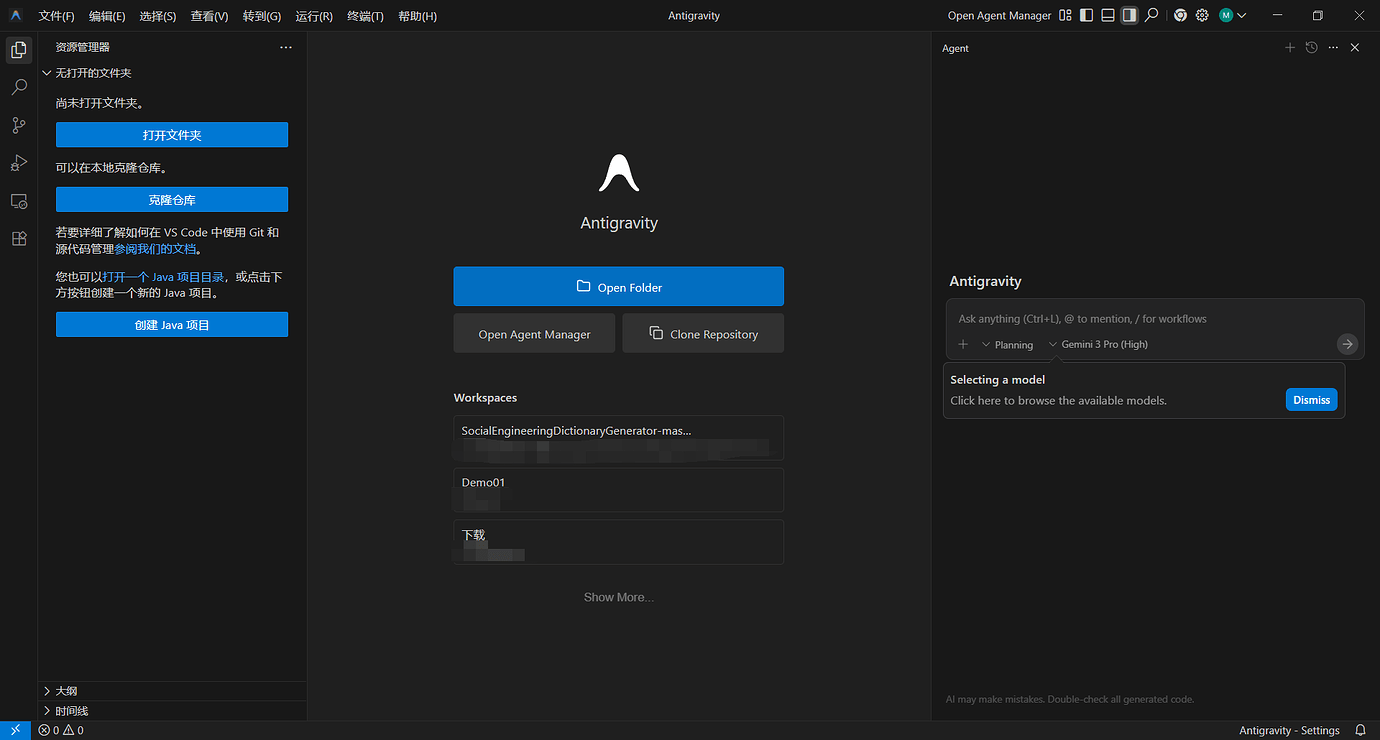The image size is (1380, 740).
Task: Open the account dropdown chevron beside avatar
Action: click(x=1242, y=15)
